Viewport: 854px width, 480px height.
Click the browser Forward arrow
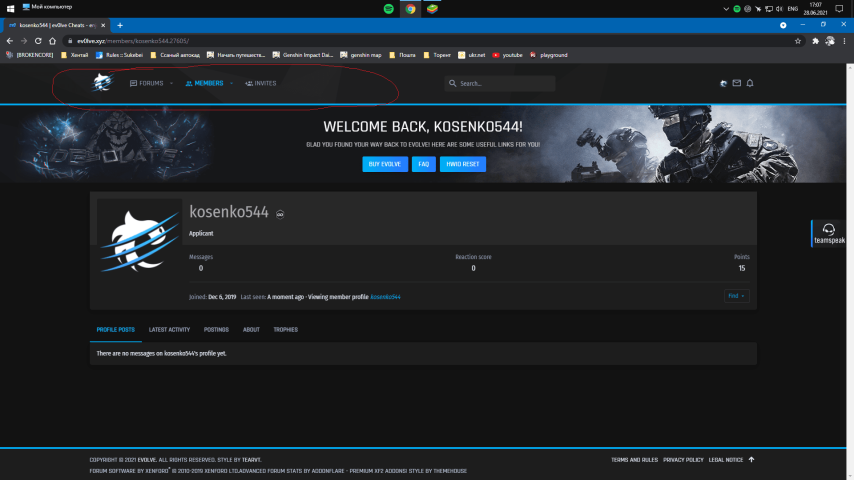(24, 41)
